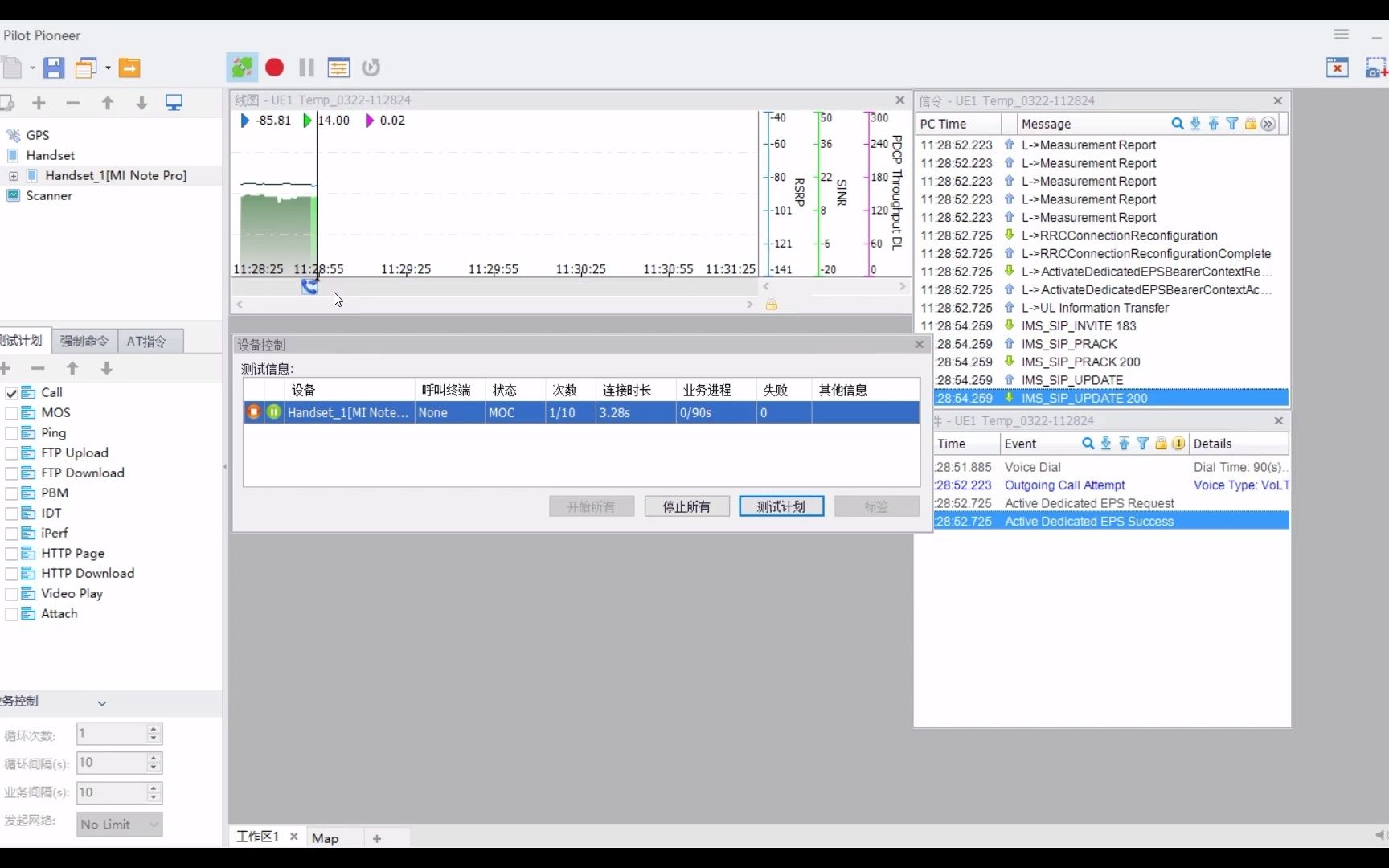Decrease the loop interval stepper

(154, 768)
